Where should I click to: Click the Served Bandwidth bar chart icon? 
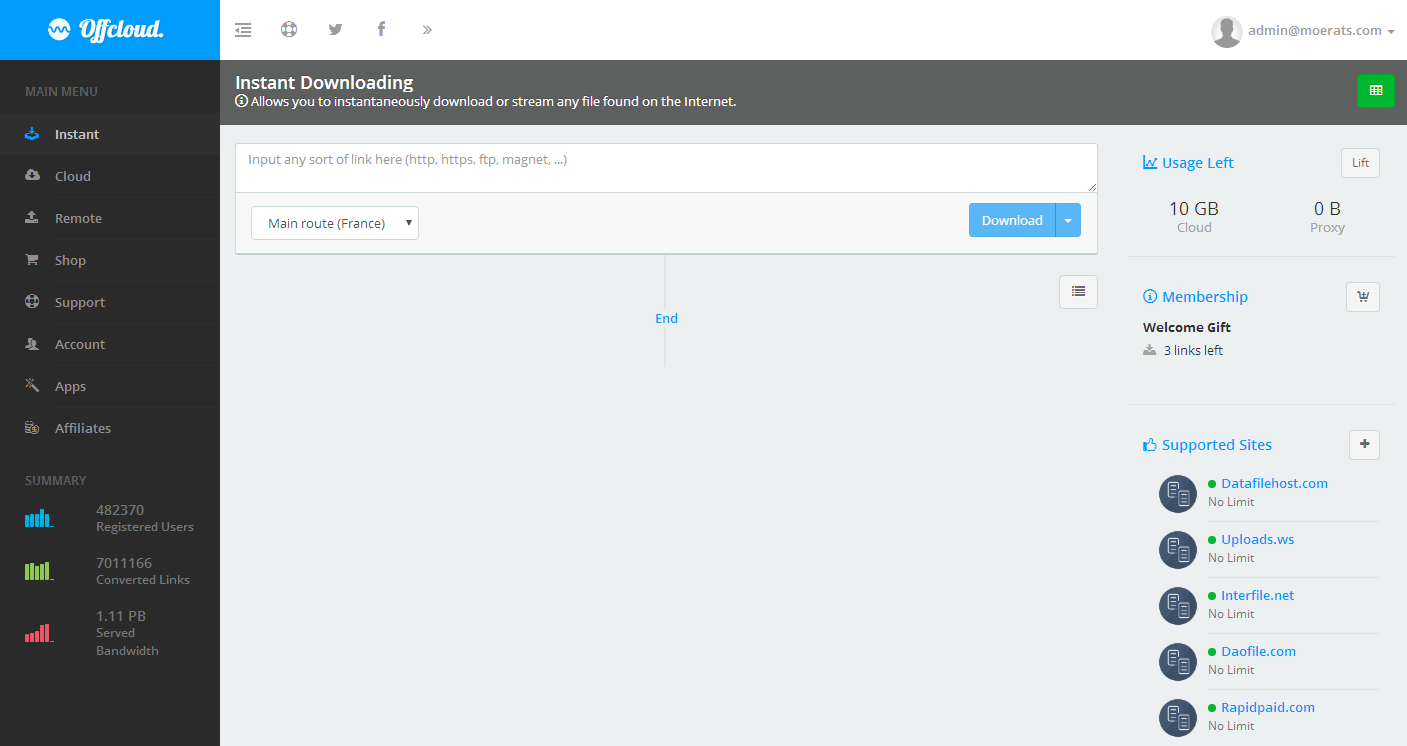tap(39, 632)
